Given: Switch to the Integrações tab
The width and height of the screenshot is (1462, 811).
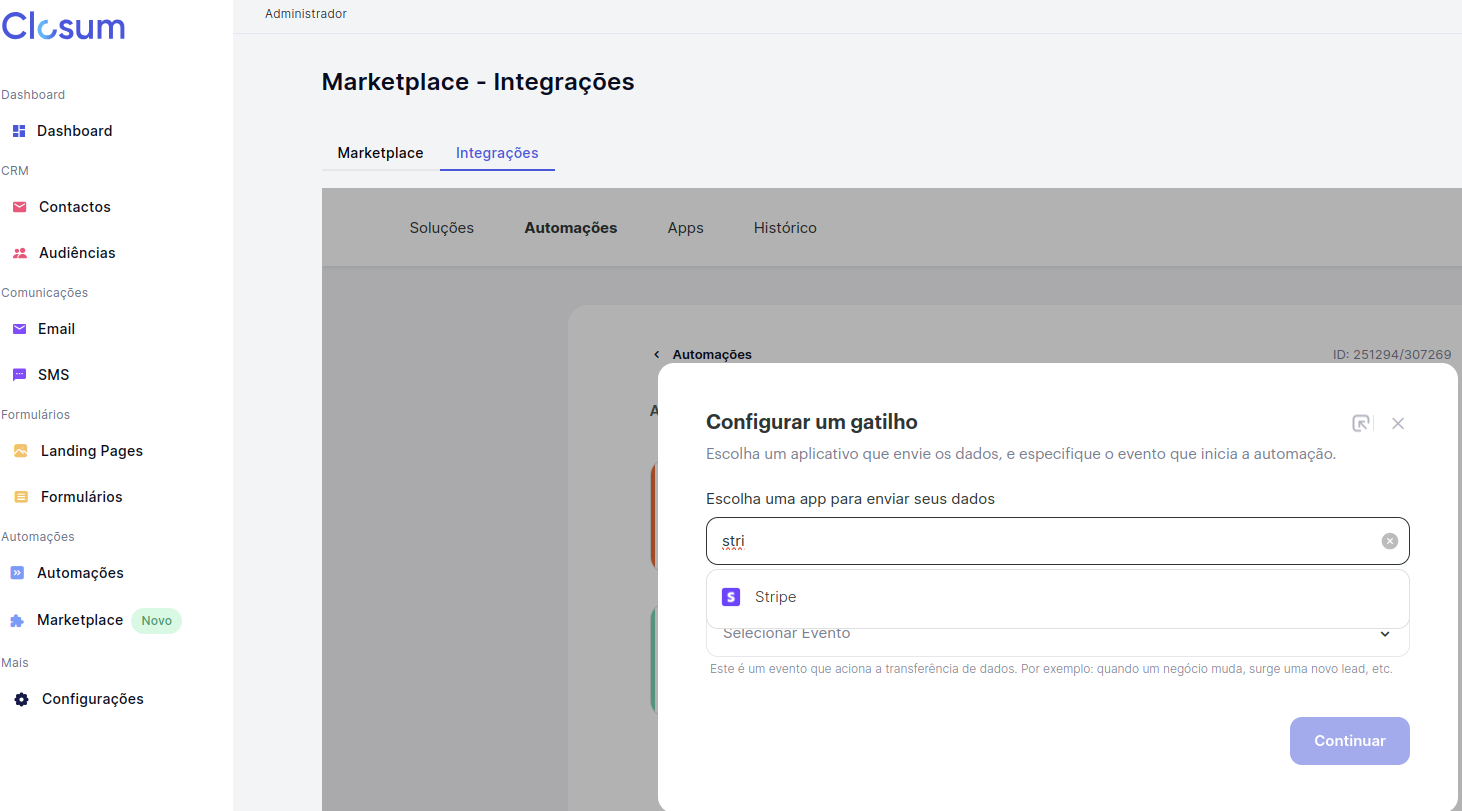Looking at the screenshot, I should (x=497, y=153).
